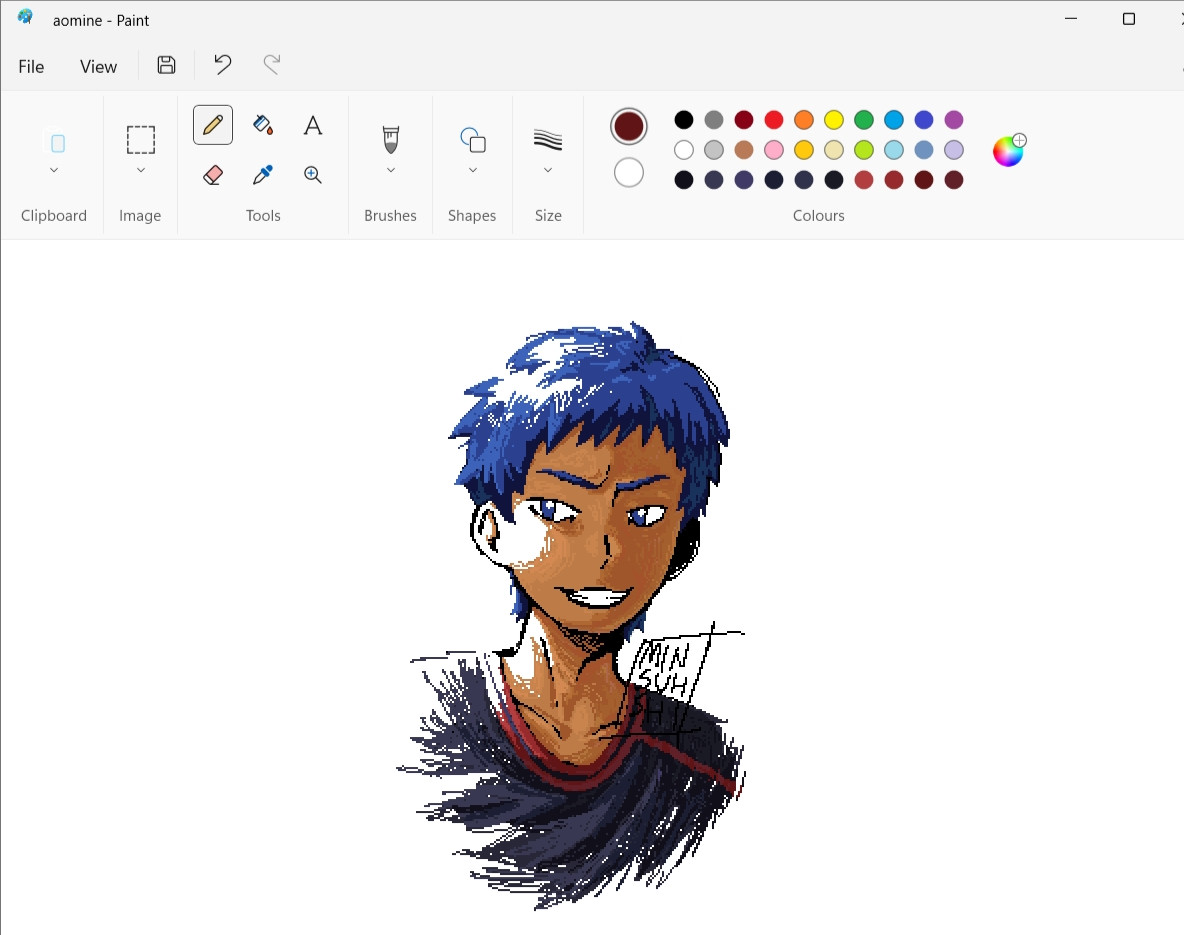1184x935 pixels.
Task: Expand the Shapes dropdown chevron
Action: (x=473, y=171)
